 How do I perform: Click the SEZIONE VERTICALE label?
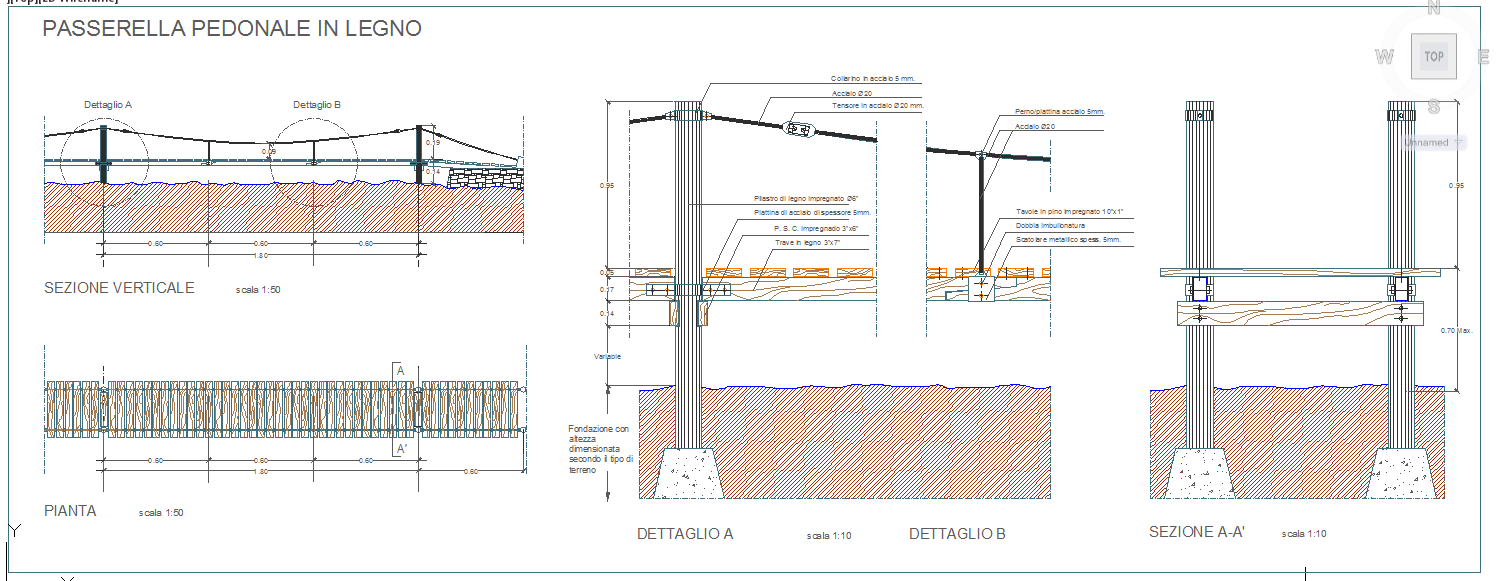pos(119,288)
